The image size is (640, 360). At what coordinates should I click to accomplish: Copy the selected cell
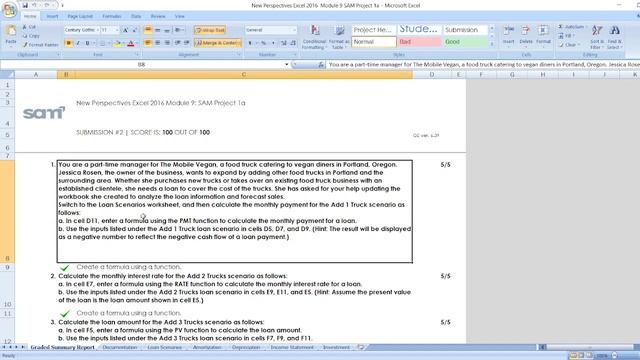tap(31, 36)
